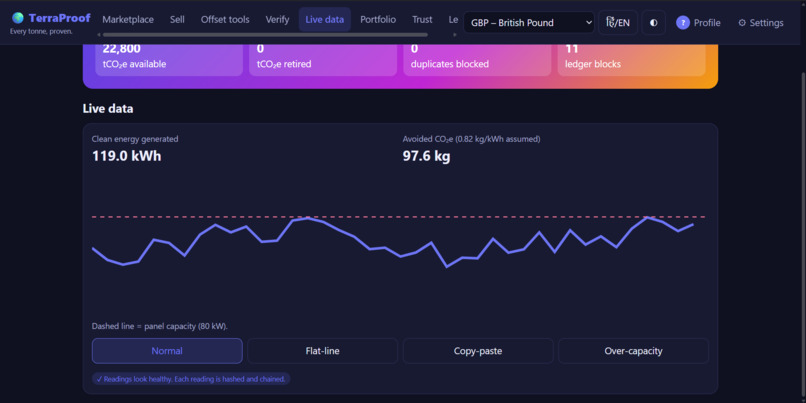Click the "119.0 kWh" value
This screenshot has width=806, height=403.
tap(126, 156)
